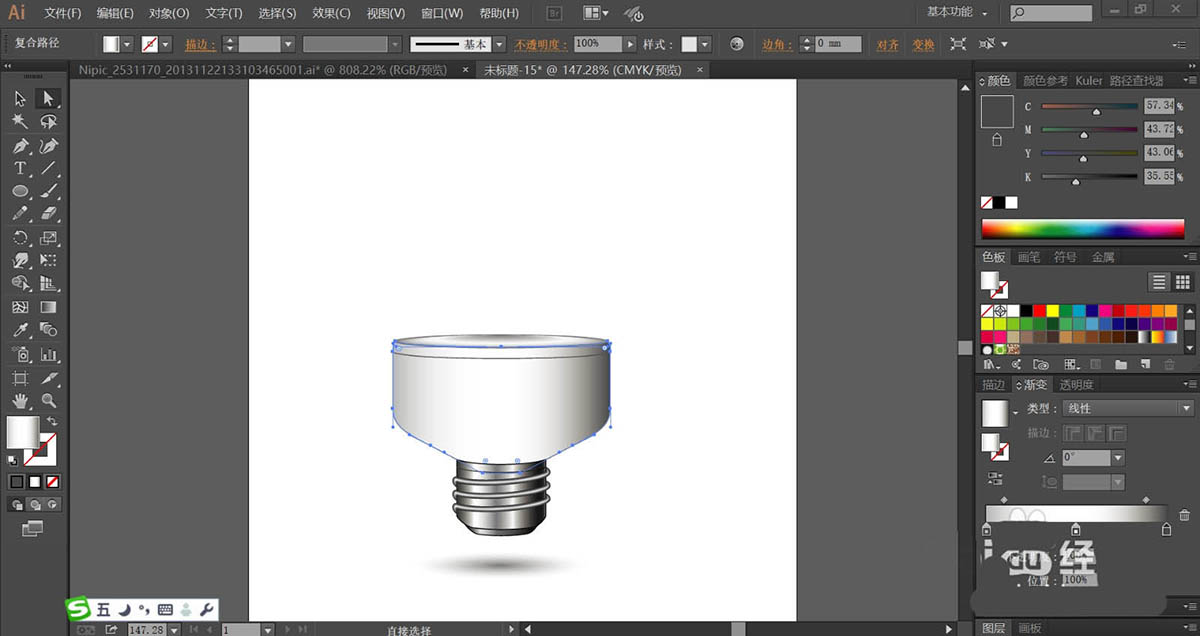Select the Paintbrush tool
The height and width of the screenshot is (636, 1200).
click(x=48, y=191)
